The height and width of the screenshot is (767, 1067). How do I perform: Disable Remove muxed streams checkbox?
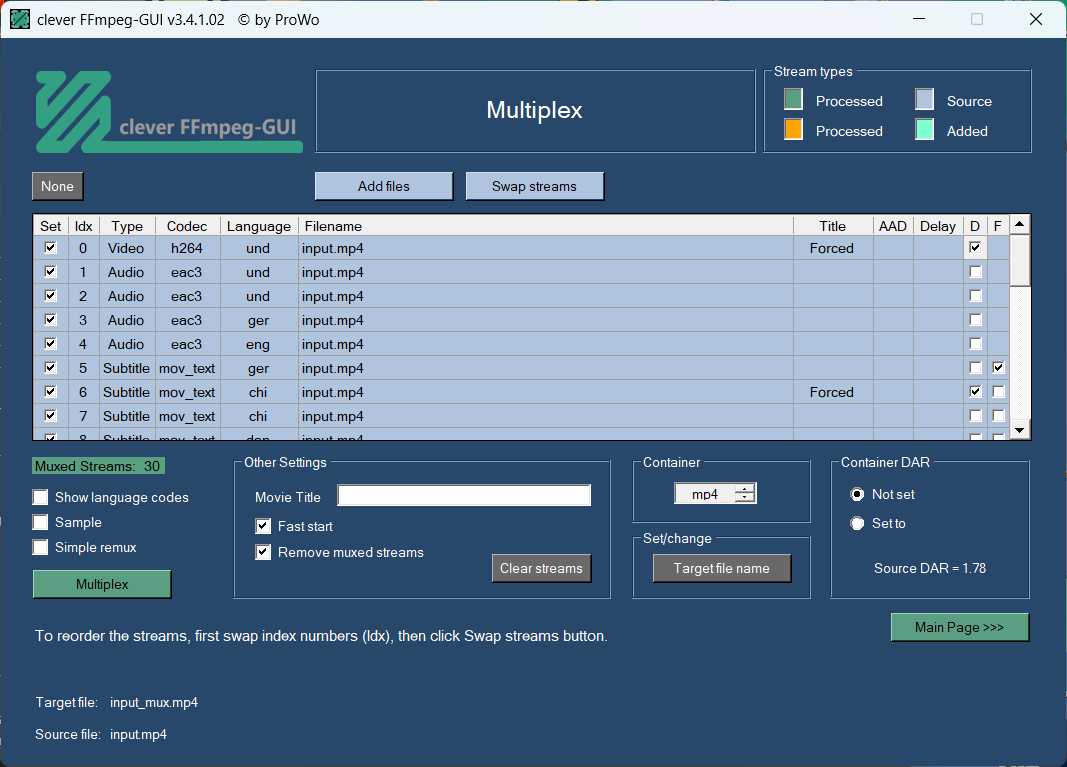[x=264, y=552]
